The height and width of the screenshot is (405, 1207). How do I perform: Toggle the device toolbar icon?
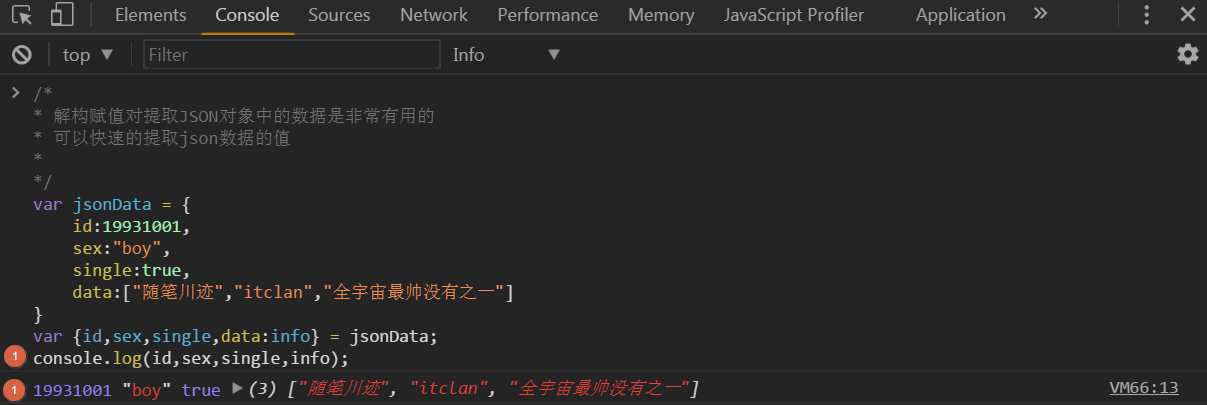[62, 15]
